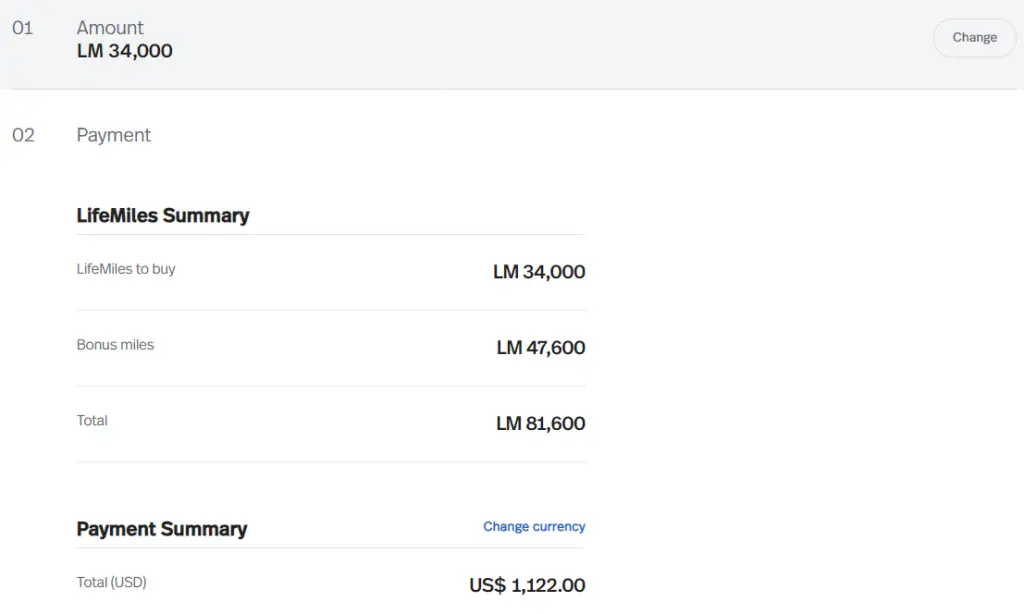Viewport: 1024px width, 614px height.
Task: Click the Total (USD) label
Action: [111, 582]
